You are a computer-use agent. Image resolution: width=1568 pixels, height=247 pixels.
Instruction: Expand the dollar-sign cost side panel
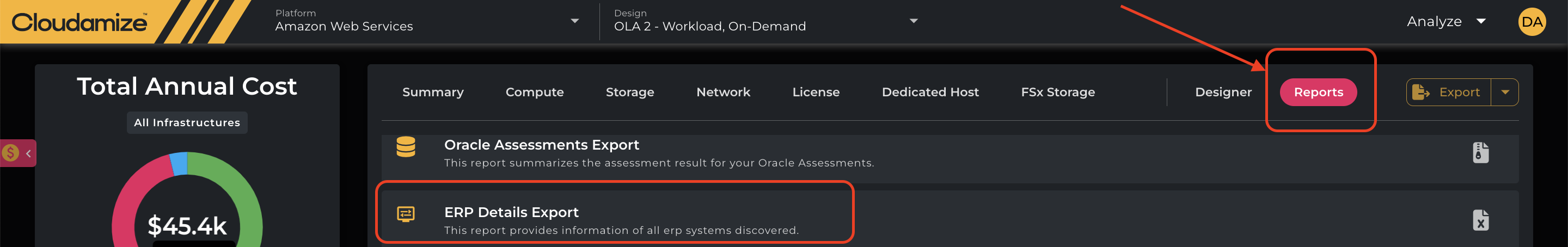(x=19, y=153)
